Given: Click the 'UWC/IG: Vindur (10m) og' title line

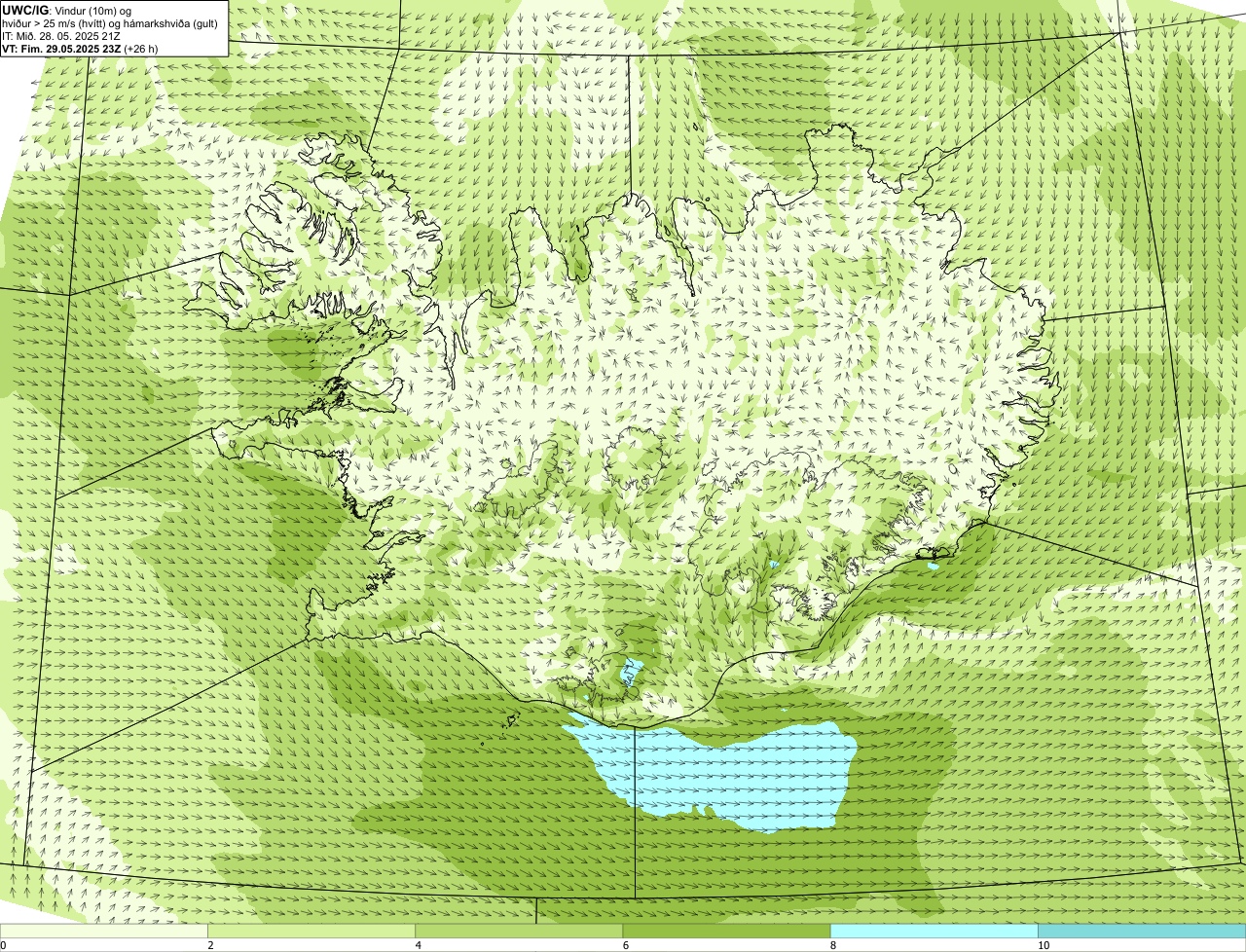Looking at the screenshot, I should (66, 10).
